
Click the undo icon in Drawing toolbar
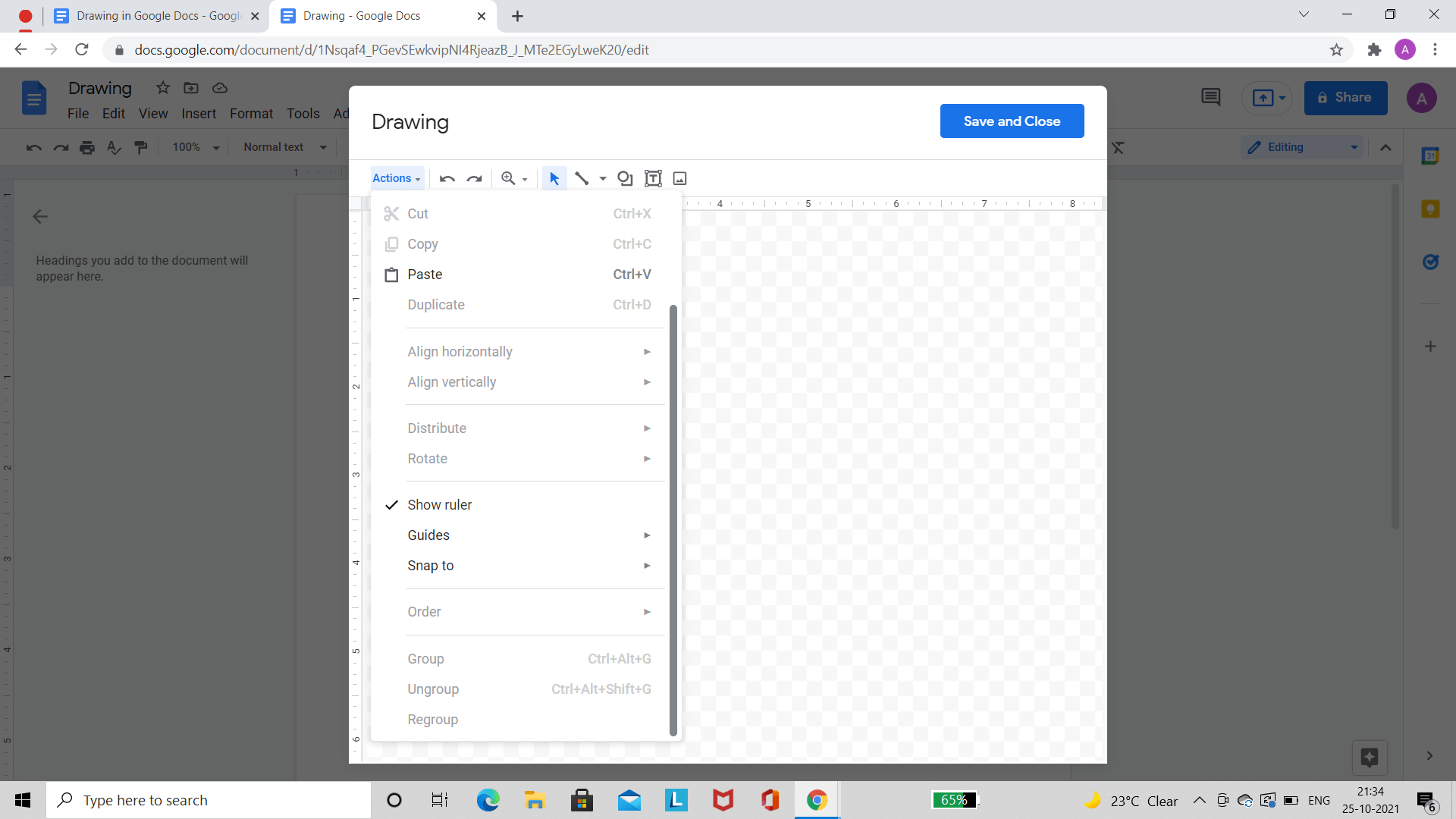click(447, 178)
